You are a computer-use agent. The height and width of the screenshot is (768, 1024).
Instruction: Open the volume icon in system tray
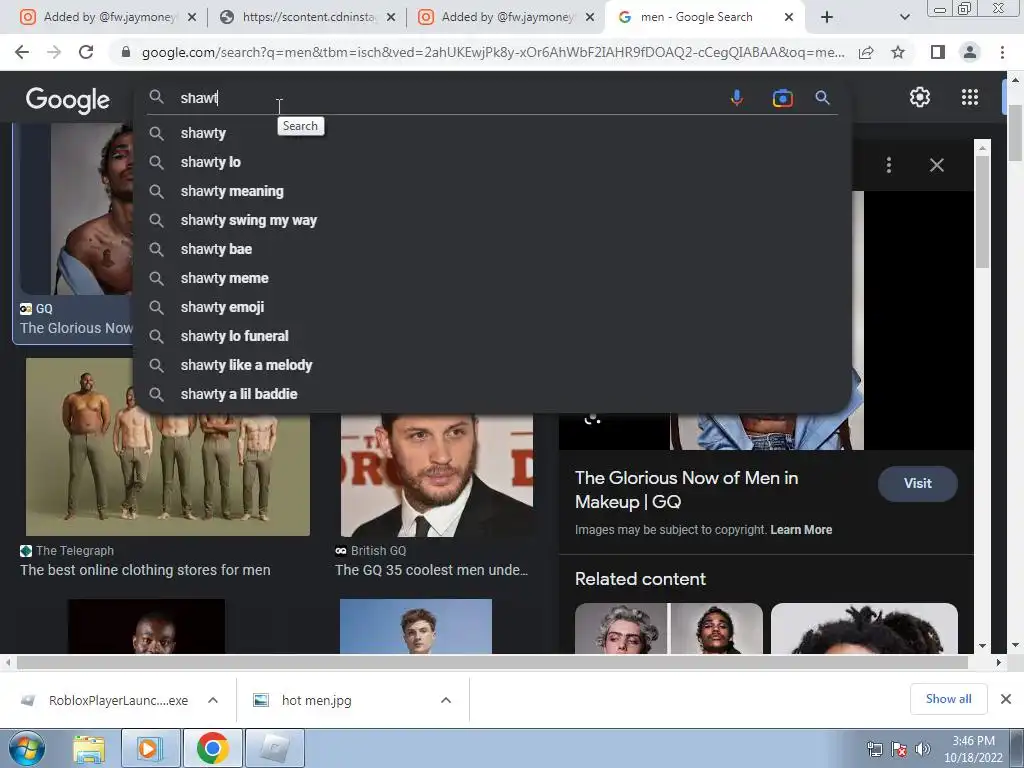point(922,749)
